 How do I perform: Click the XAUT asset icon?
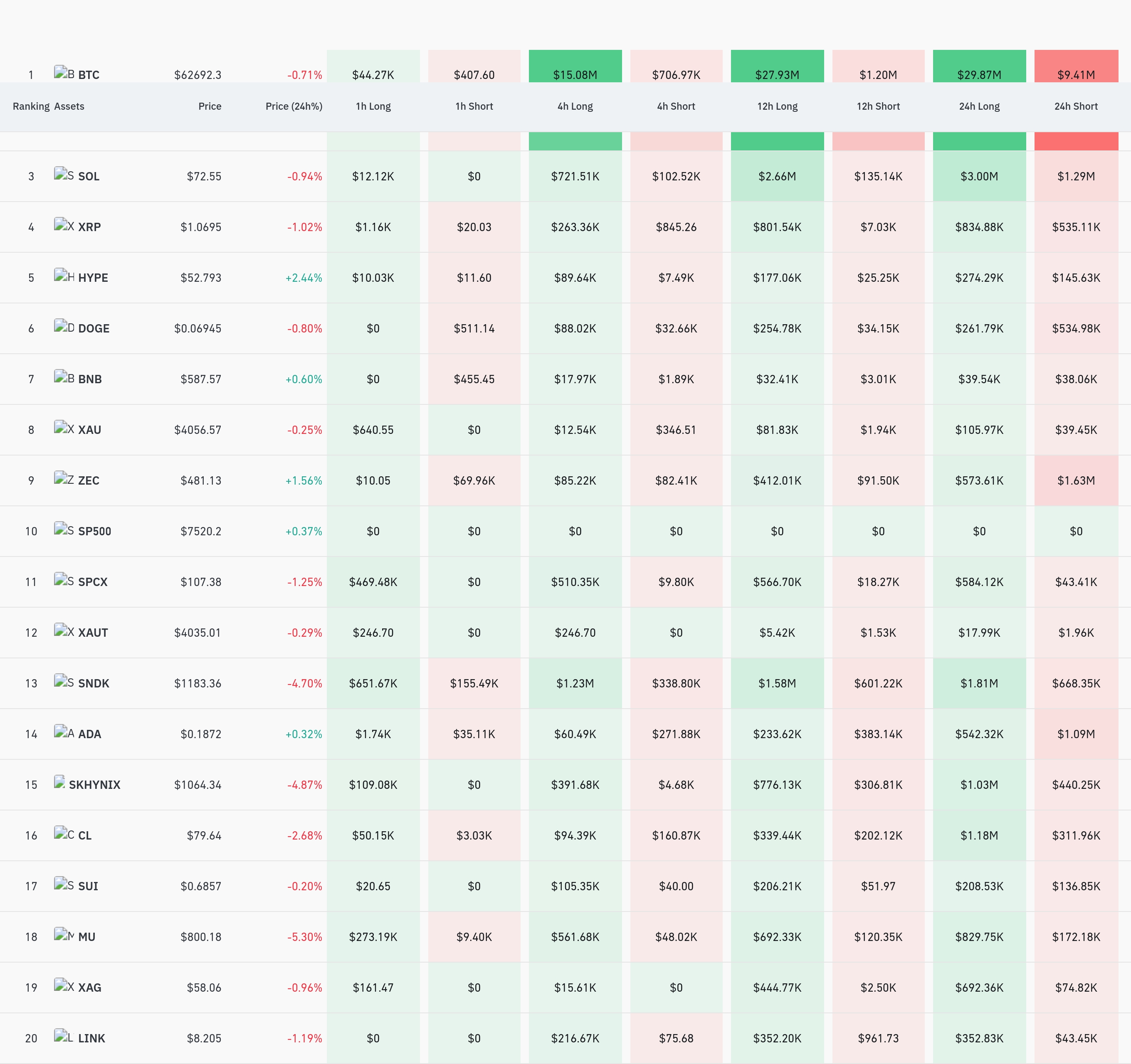click(x=64, y=631)
